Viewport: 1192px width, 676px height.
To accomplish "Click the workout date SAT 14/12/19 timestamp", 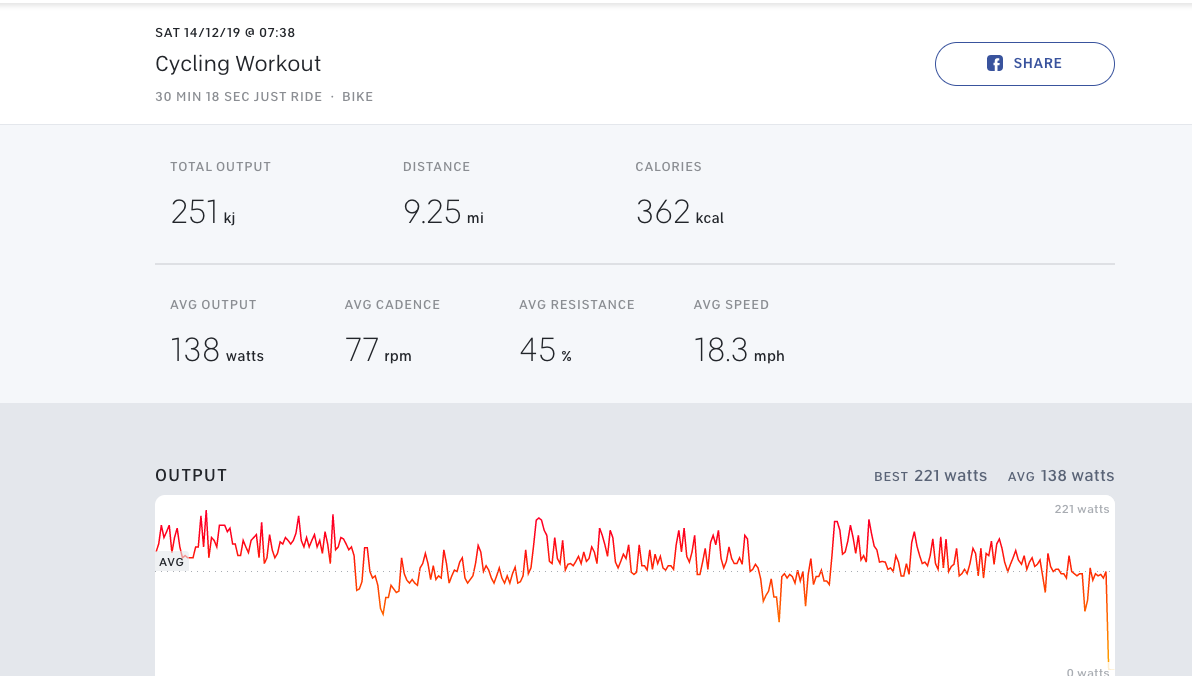I will click(225, 33).
